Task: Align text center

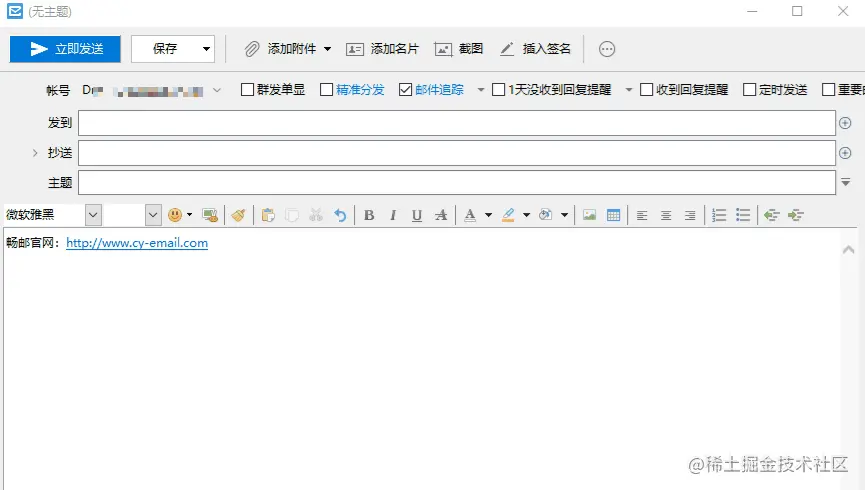Action: tap(666, 215)
